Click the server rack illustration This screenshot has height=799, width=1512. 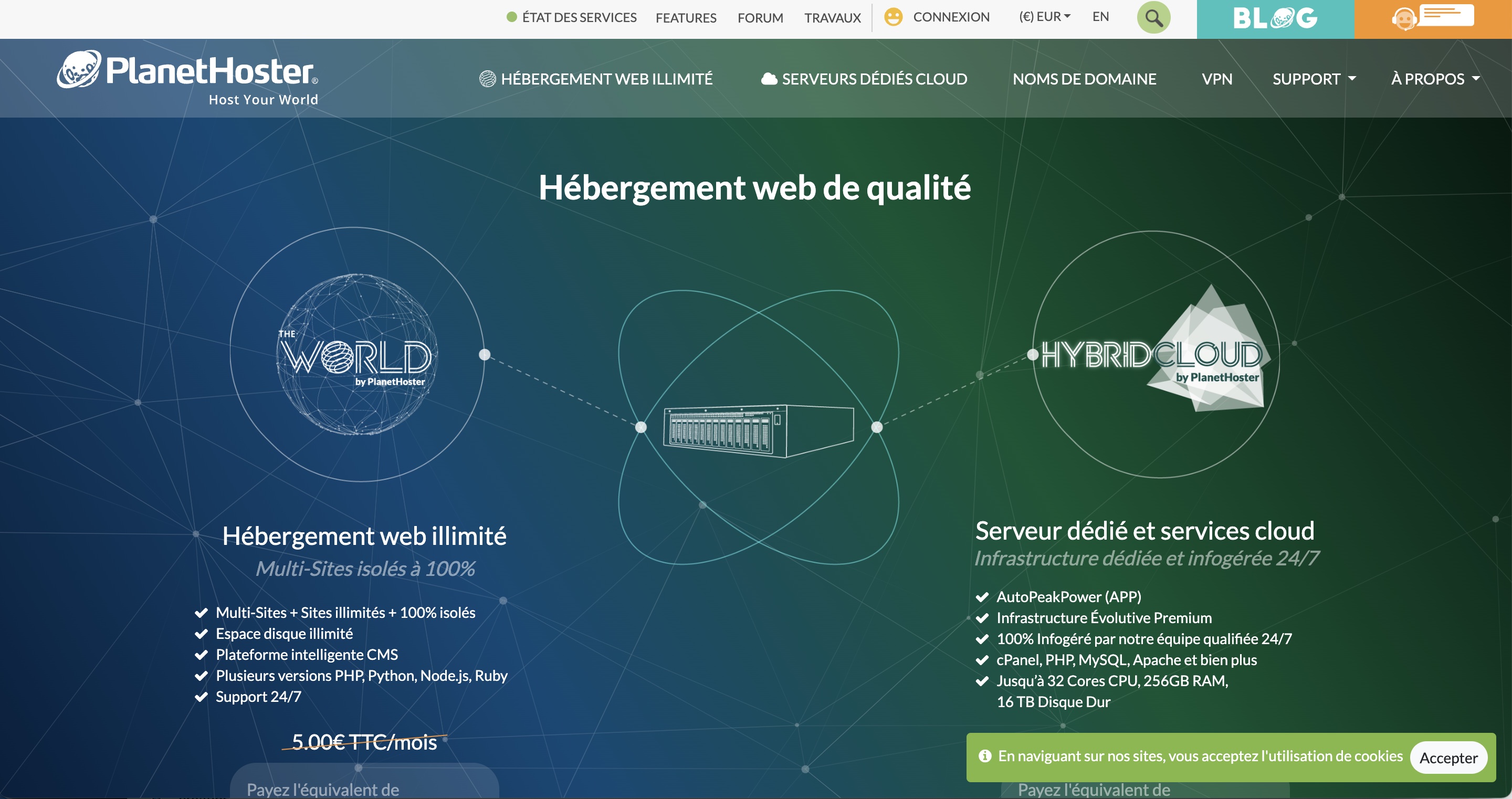[758, 430]
